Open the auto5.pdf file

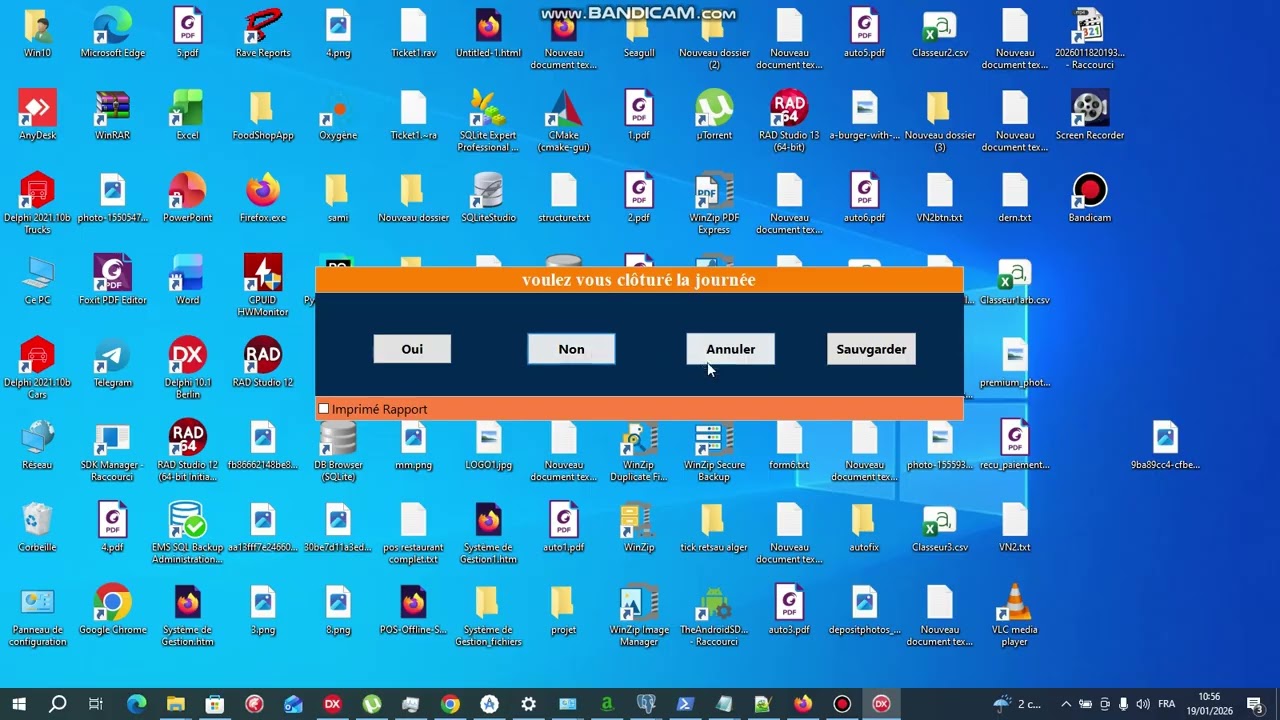(x=864, y=33)
